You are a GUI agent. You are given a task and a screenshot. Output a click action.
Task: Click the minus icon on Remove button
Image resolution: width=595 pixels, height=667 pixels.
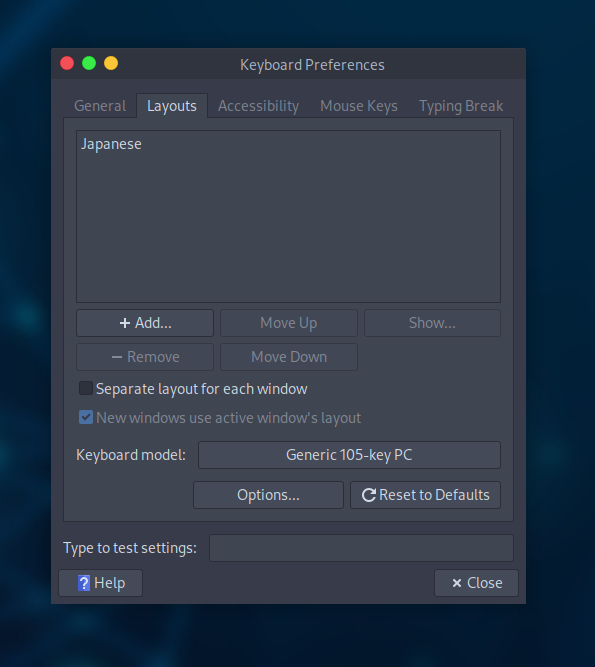pos(117,357)
